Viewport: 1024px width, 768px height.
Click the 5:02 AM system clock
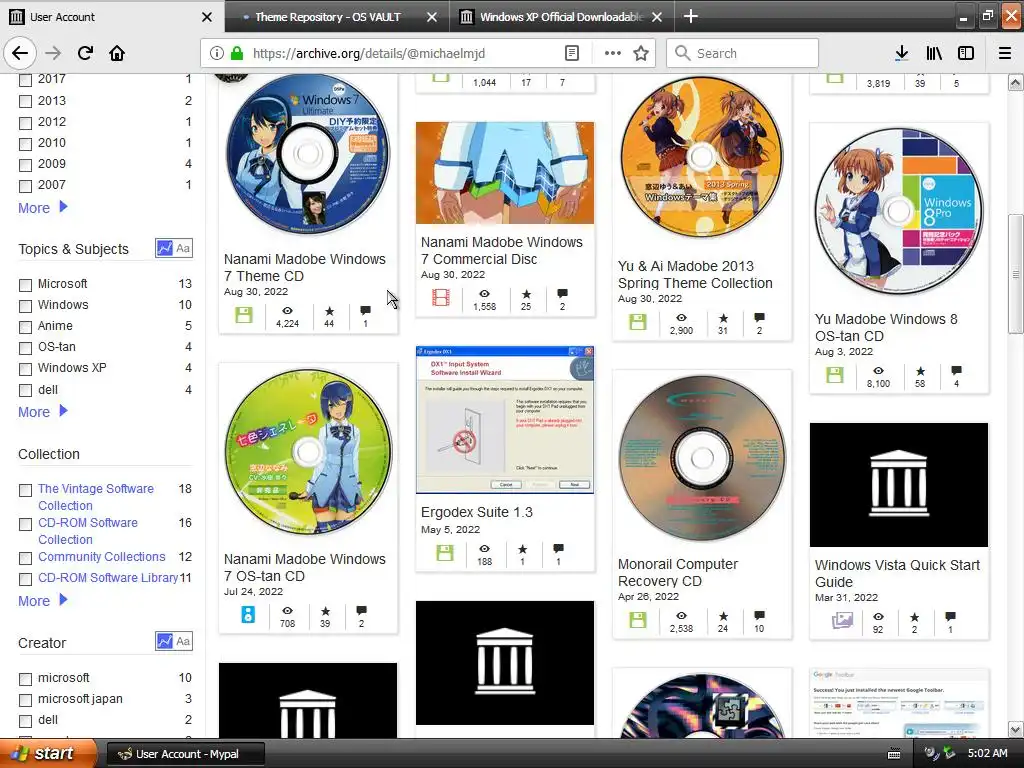click(987, 754)
